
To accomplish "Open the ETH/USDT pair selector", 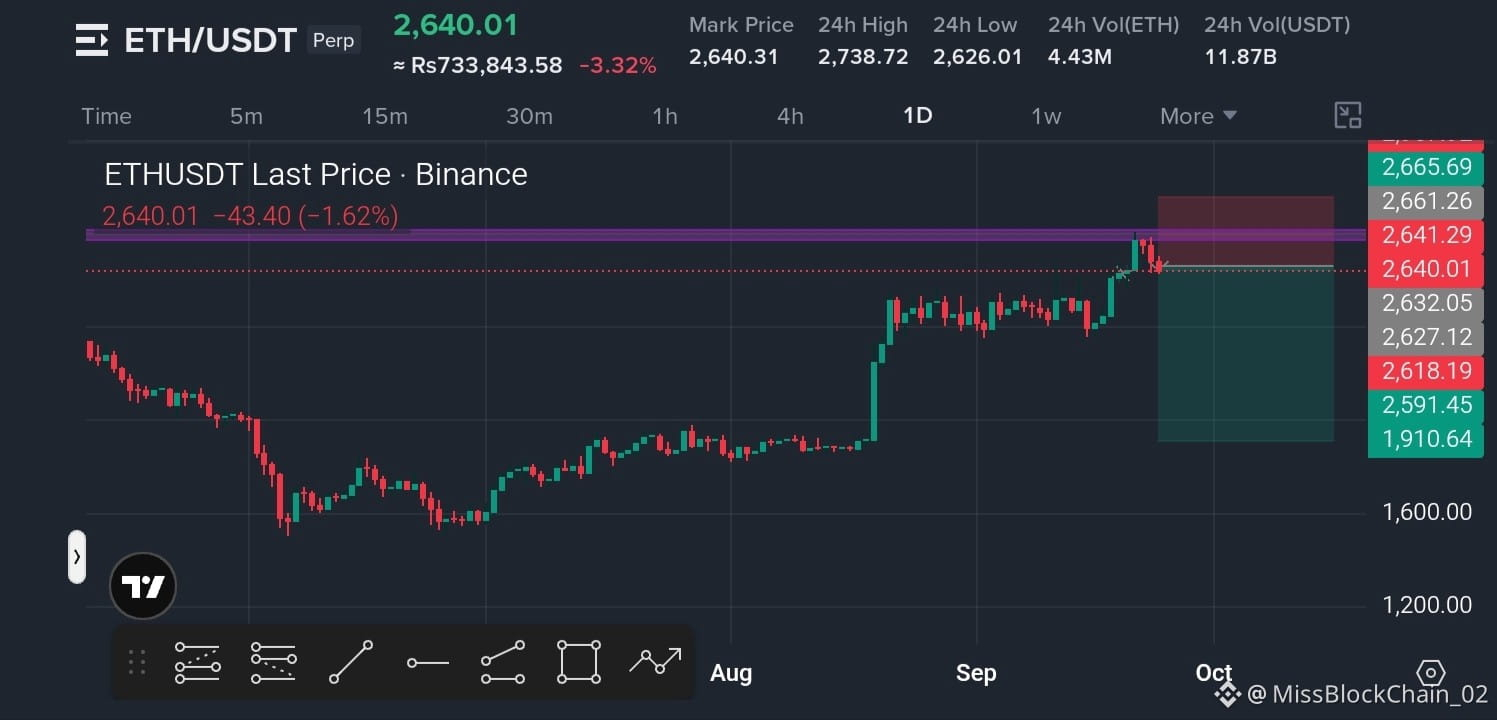I will click(210, 40).
